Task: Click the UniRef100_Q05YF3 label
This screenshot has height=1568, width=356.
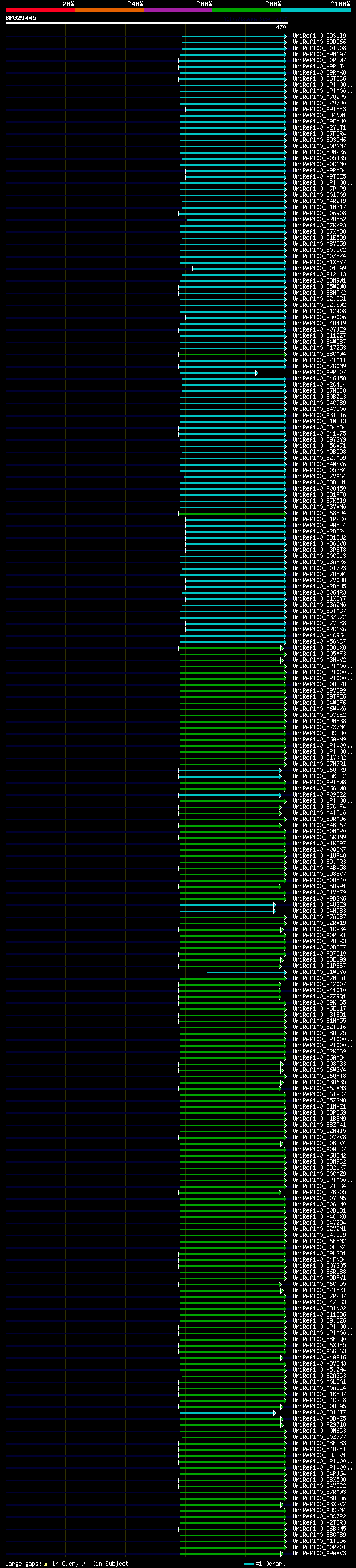Action: click(319, 654)
